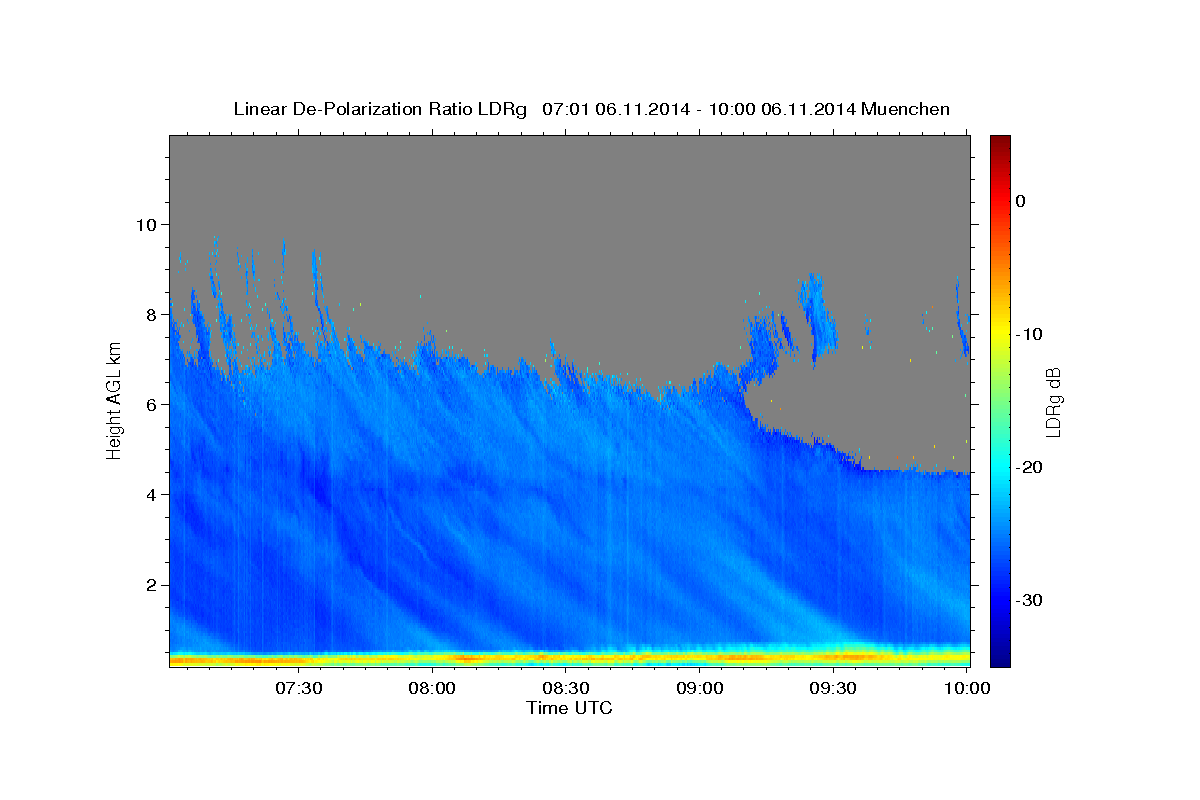The height and width of the screenshot is (800, 1200).
Task: Click the dark red top of colorbar
Action: point(1000,142)
